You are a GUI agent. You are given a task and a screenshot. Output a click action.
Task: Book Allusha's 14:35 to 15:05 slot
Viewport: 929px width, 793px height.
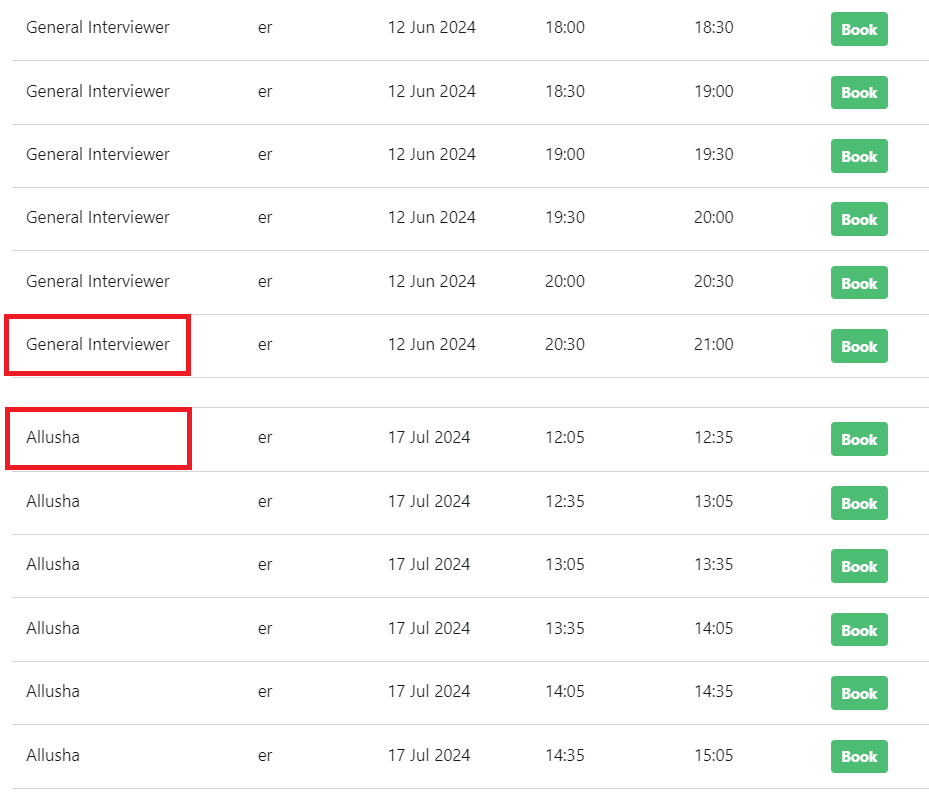click(858, 757)
